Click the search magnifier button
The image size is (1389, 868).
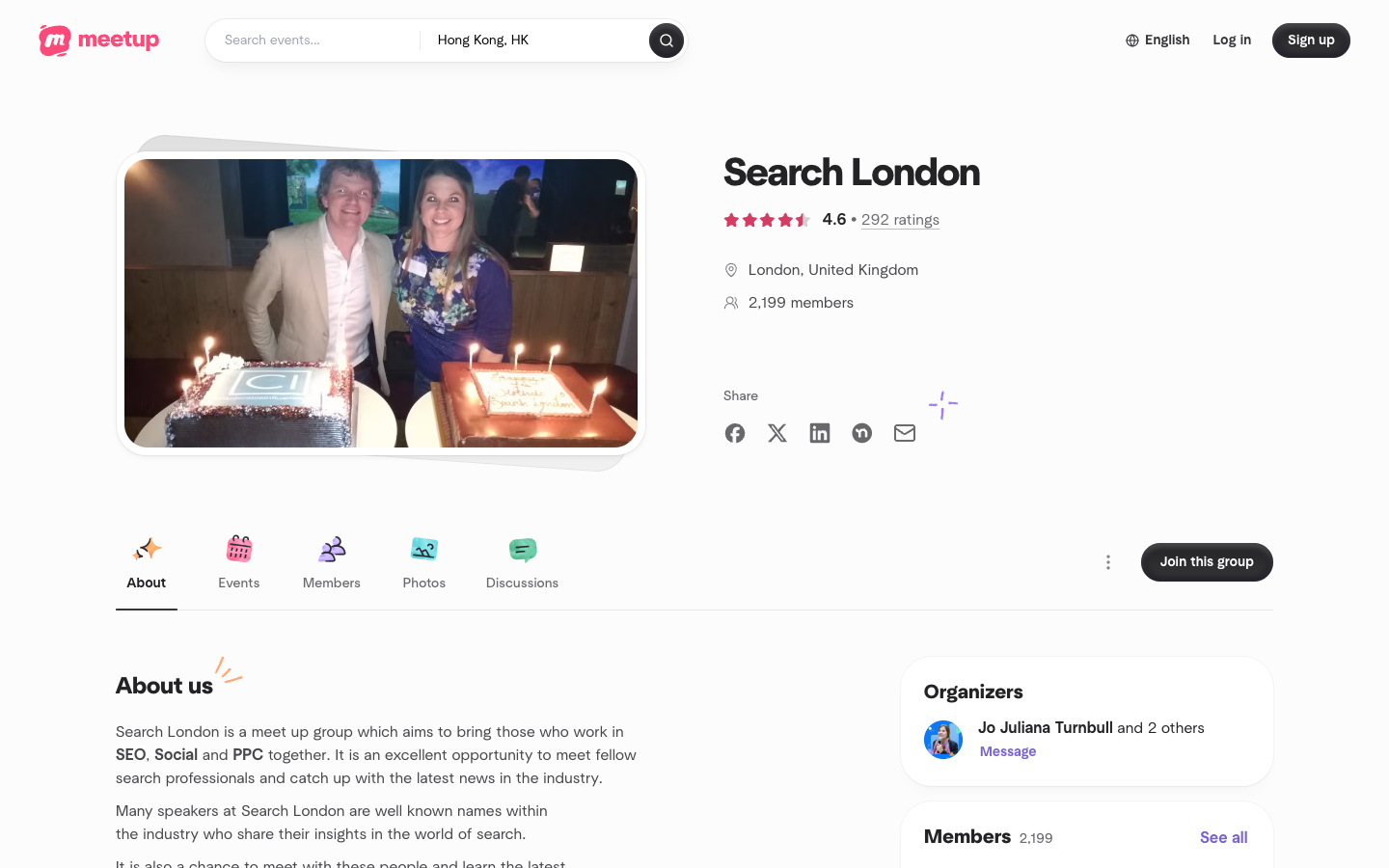667,41
